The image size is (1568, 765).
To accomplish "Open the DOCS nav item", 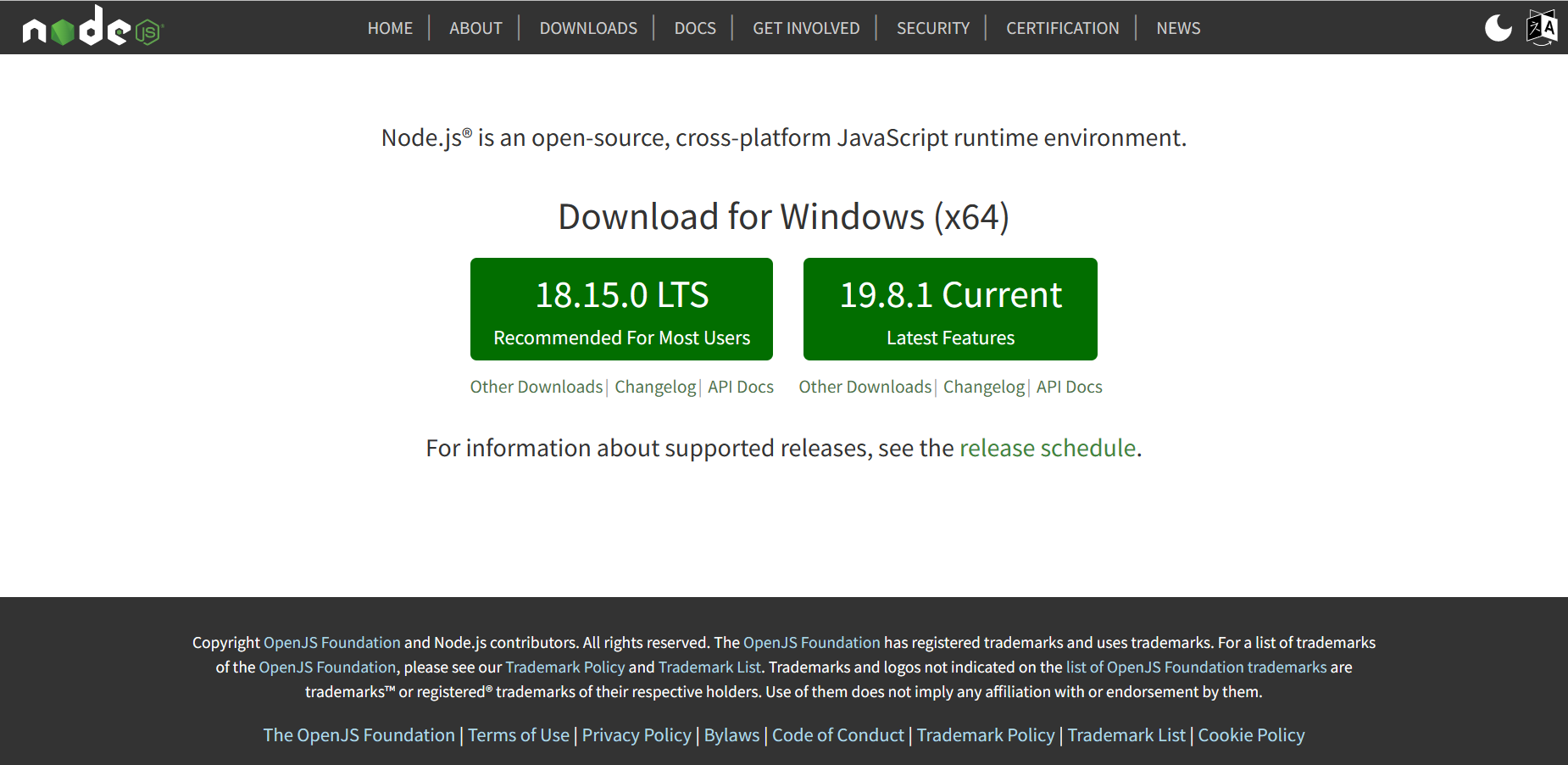I will point(695,28).
